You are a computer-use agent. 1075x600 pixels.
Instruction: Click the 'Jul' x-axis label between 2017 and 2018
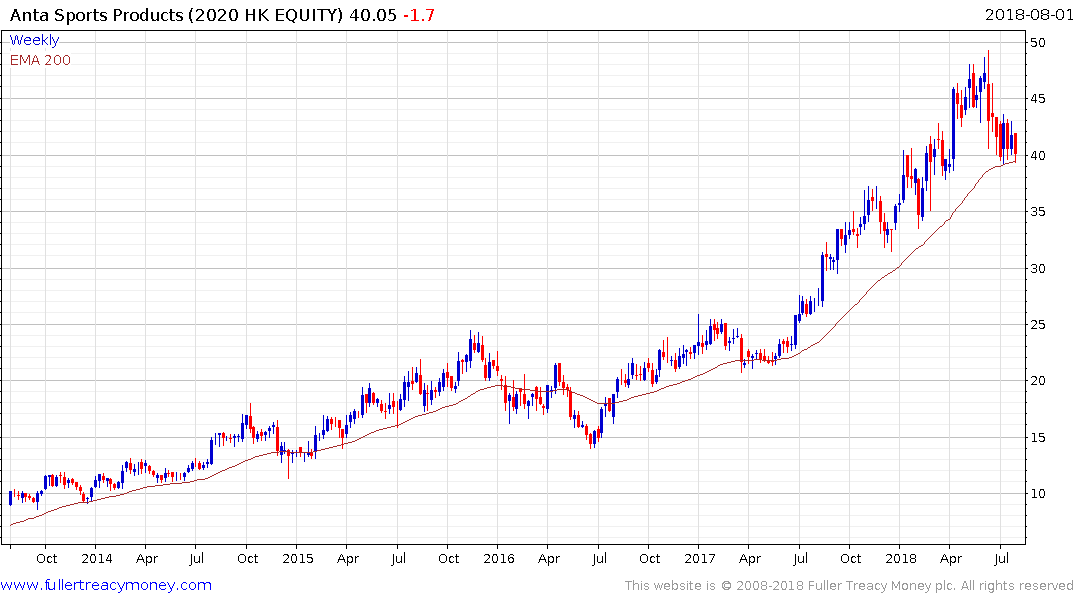pos(800,558)
